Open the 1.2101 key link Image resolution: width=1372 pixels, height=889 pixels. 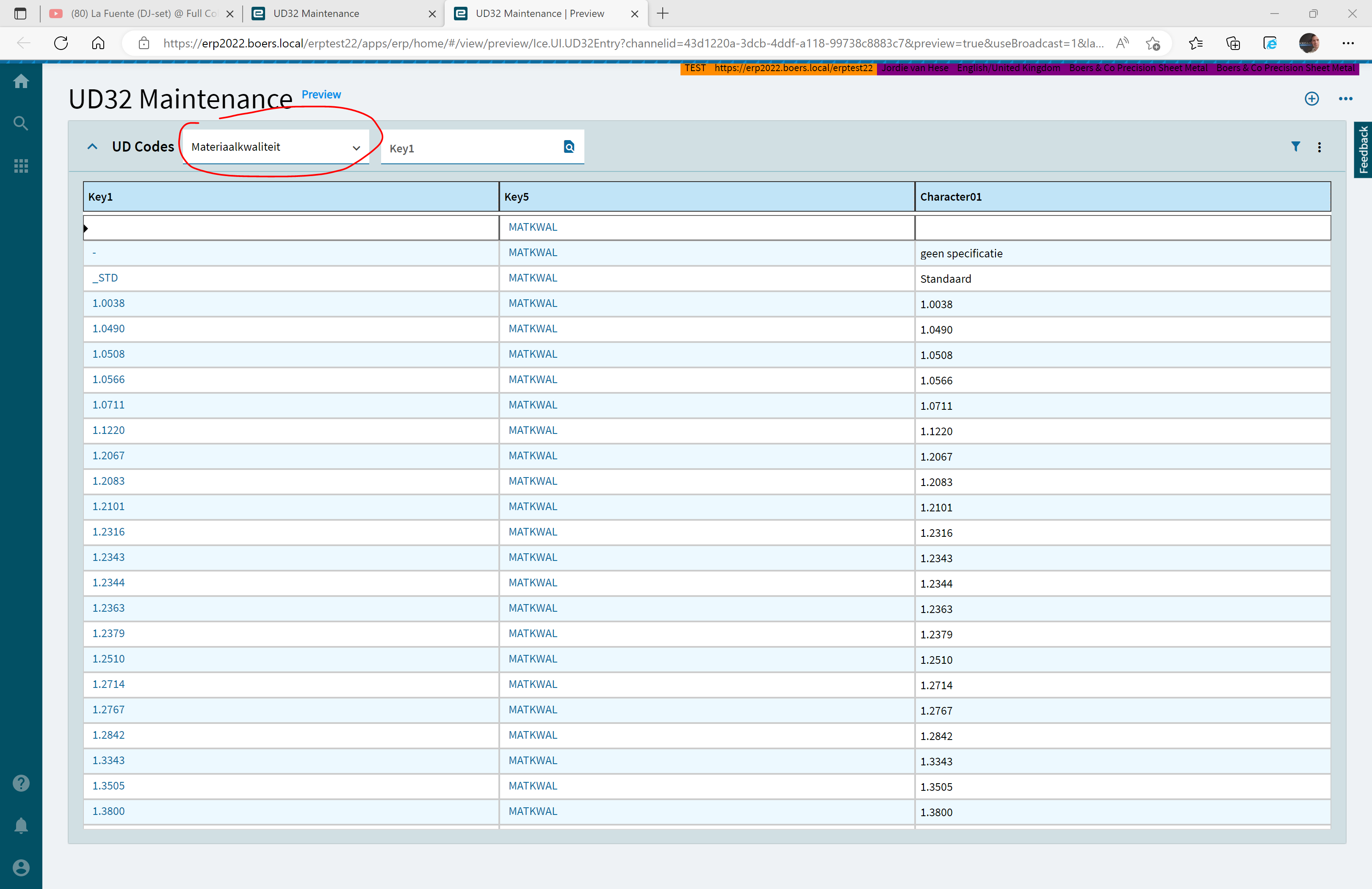pyautogui.click(x=108, y=506)
